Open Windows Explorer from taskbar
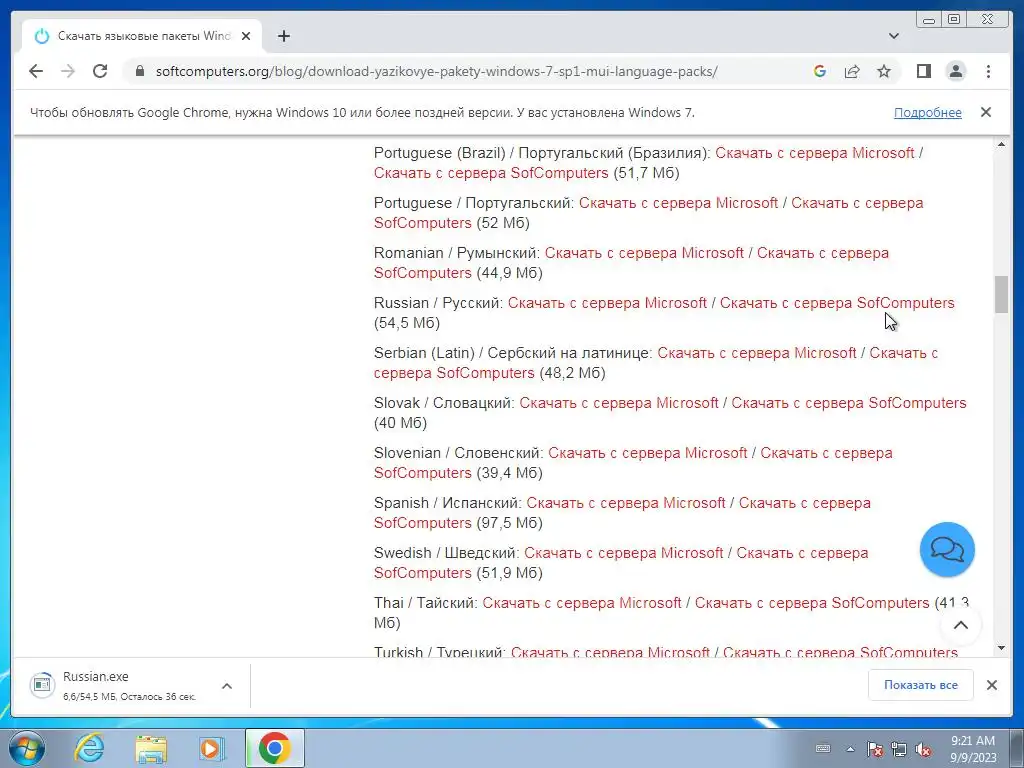1024x768 pixels. pos(151,748)
